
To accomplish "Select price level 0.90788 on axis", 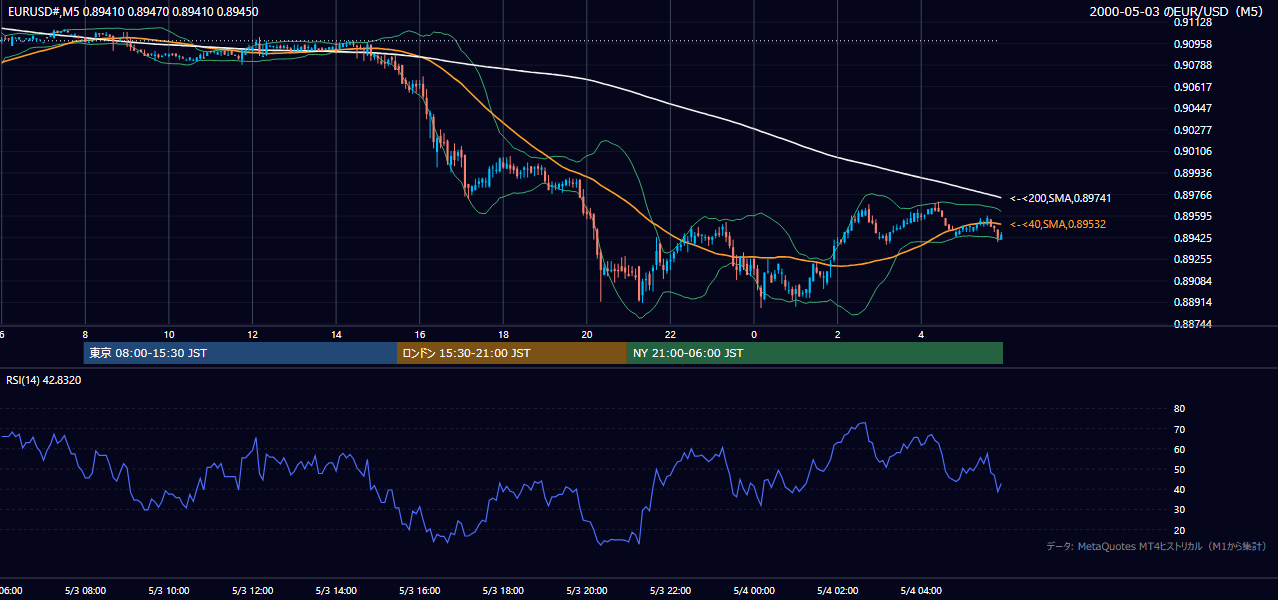I will click(1194, 66).
